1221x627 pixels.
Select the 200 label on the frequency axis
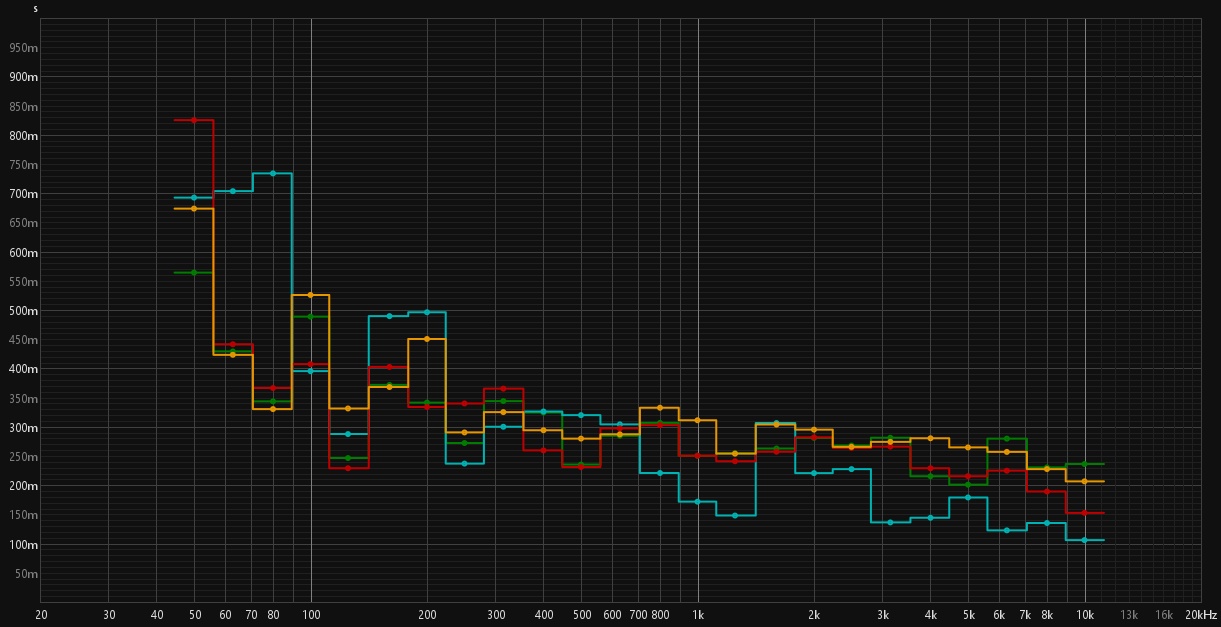[427, 614]
